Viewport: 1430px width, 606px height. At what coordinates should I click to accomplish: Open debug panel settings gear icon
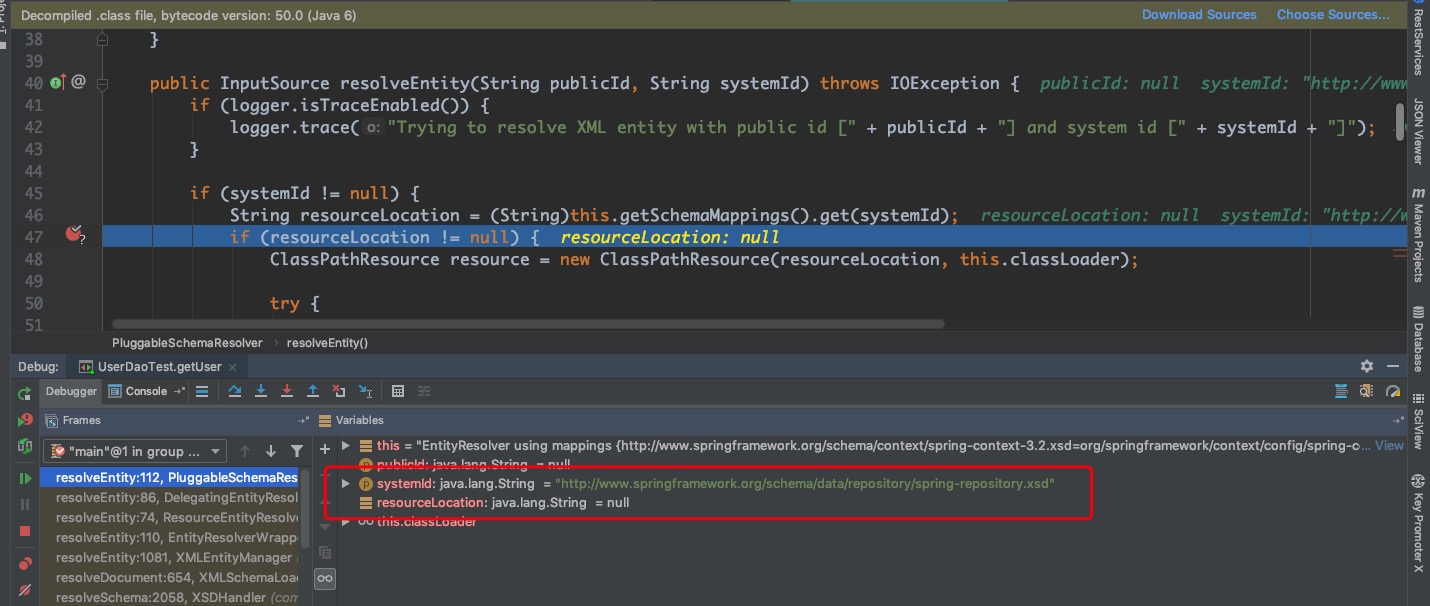[x=1367, y=367]
